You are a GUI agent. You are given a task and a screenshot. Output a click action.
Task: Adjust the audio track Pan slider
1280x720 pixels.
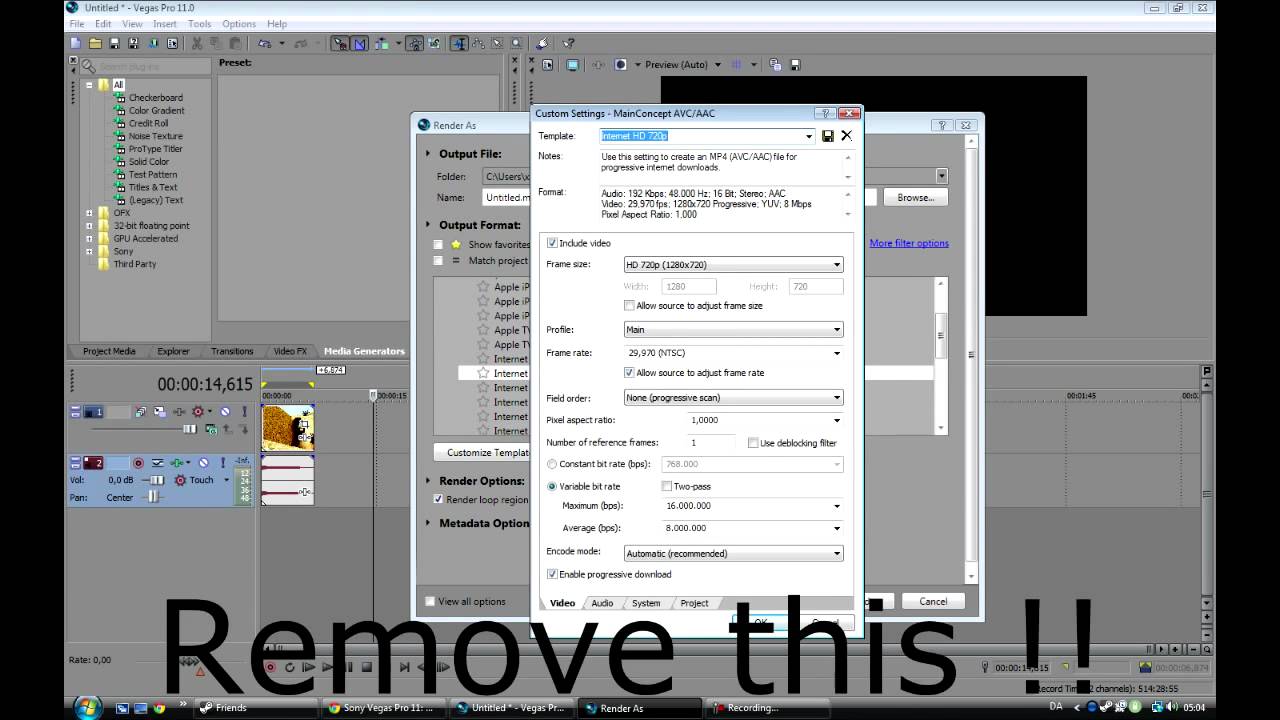pos(153,497)
